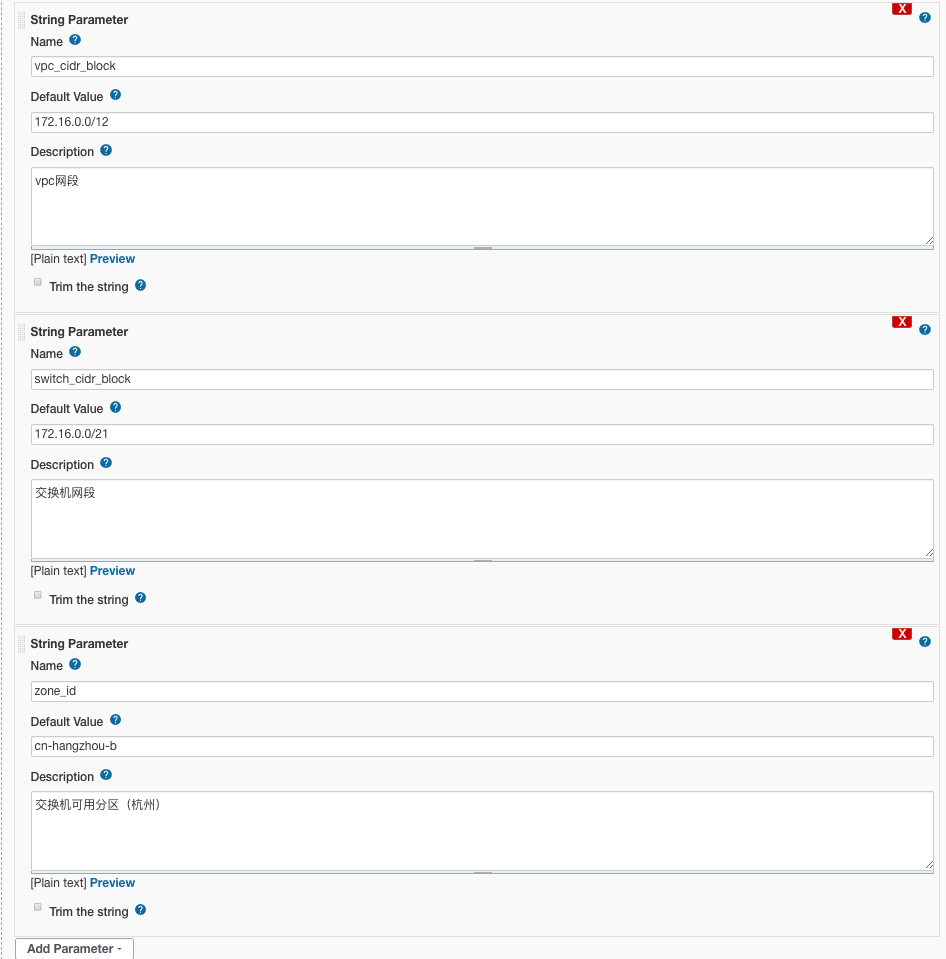Viewport: 946px width, 959px height.
Task: Focus the 172.16.0.0/21 default value field
Action: (x=482, y=434)
